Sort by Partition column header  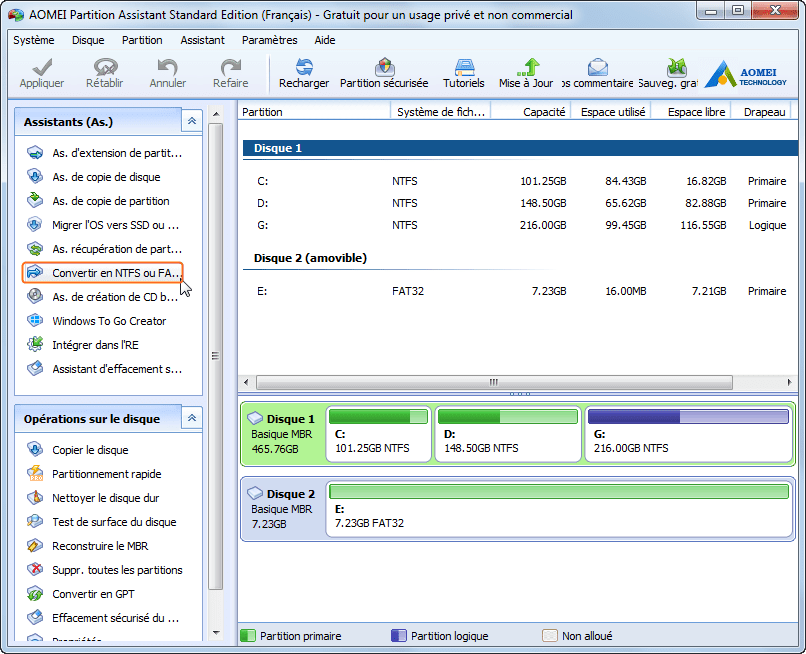click(314, 112)
